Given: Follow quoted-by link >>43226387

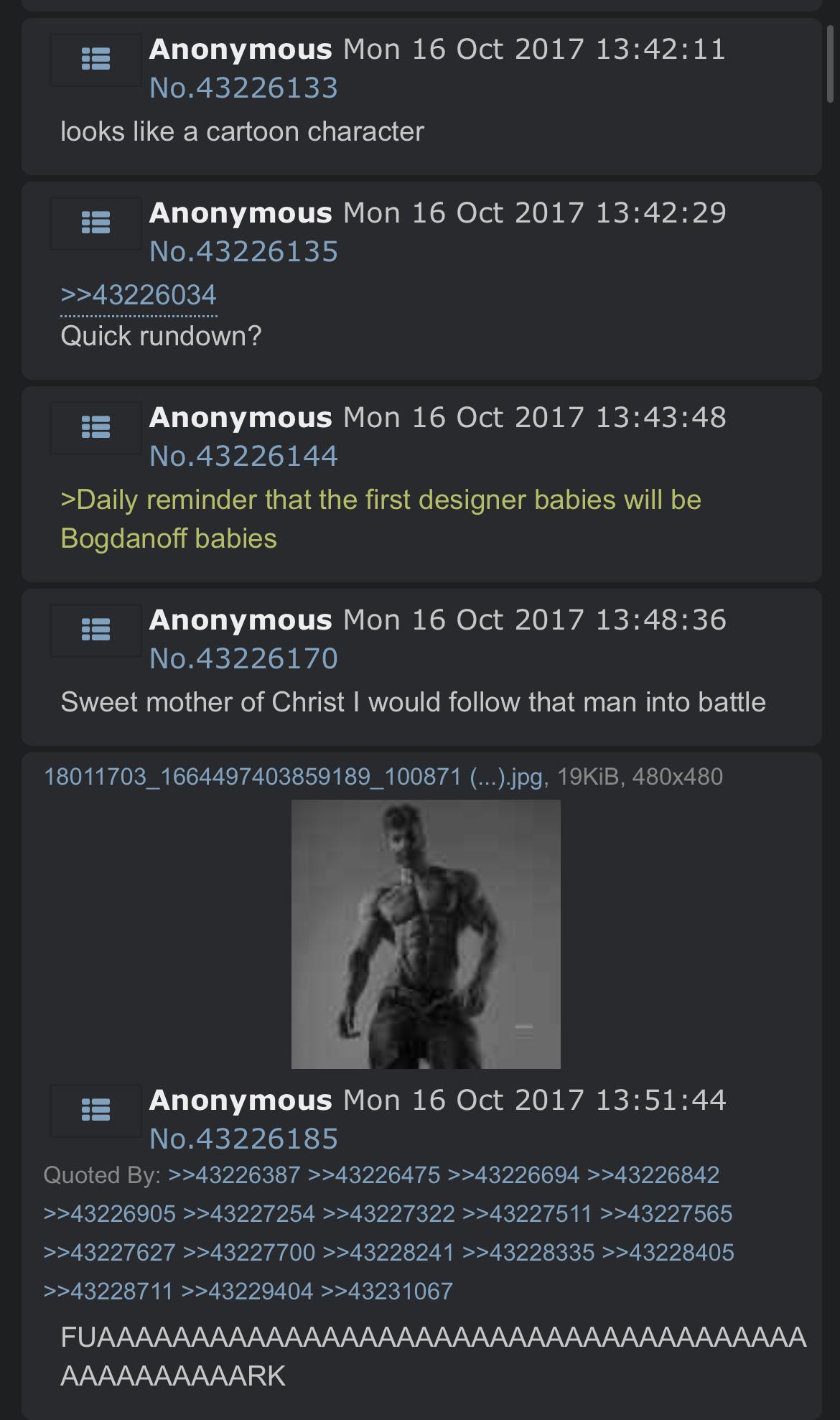Looking at the screenshot, I should coord(234,1175).
